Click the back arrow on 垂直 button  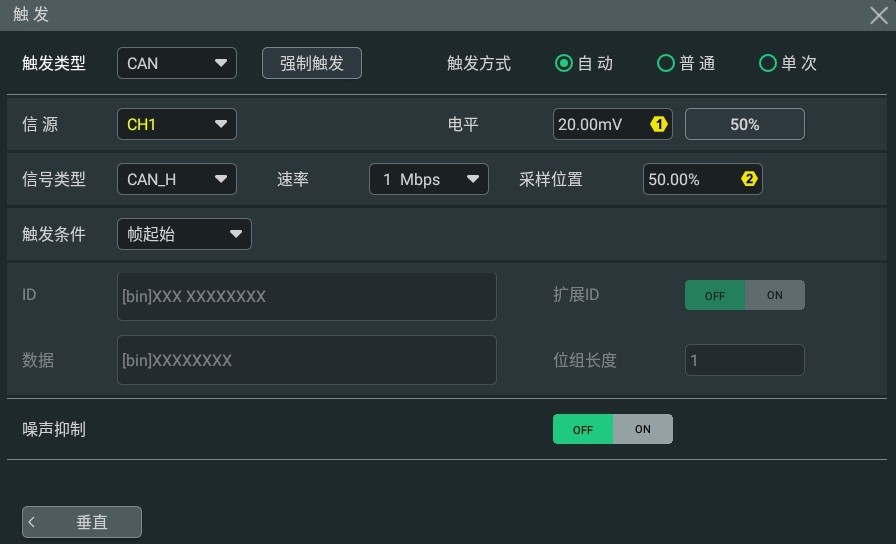coord(32,522)
